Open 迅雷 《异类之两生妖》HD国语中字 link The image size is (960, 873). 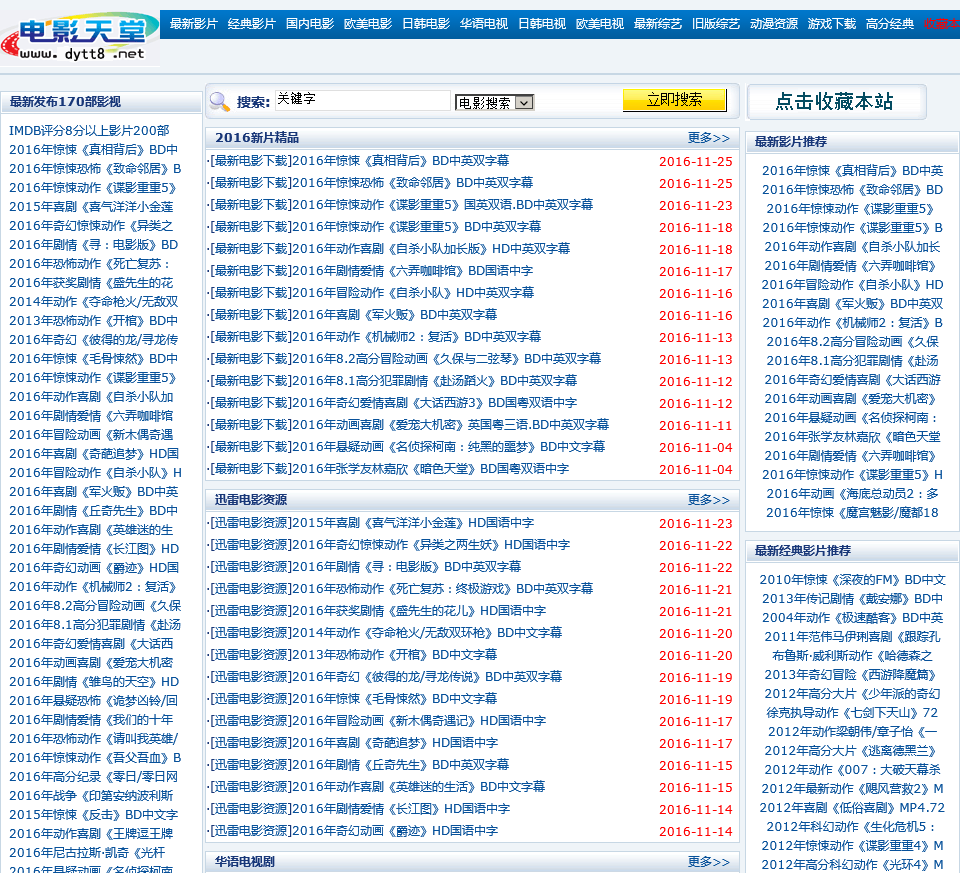click(430, 545)
